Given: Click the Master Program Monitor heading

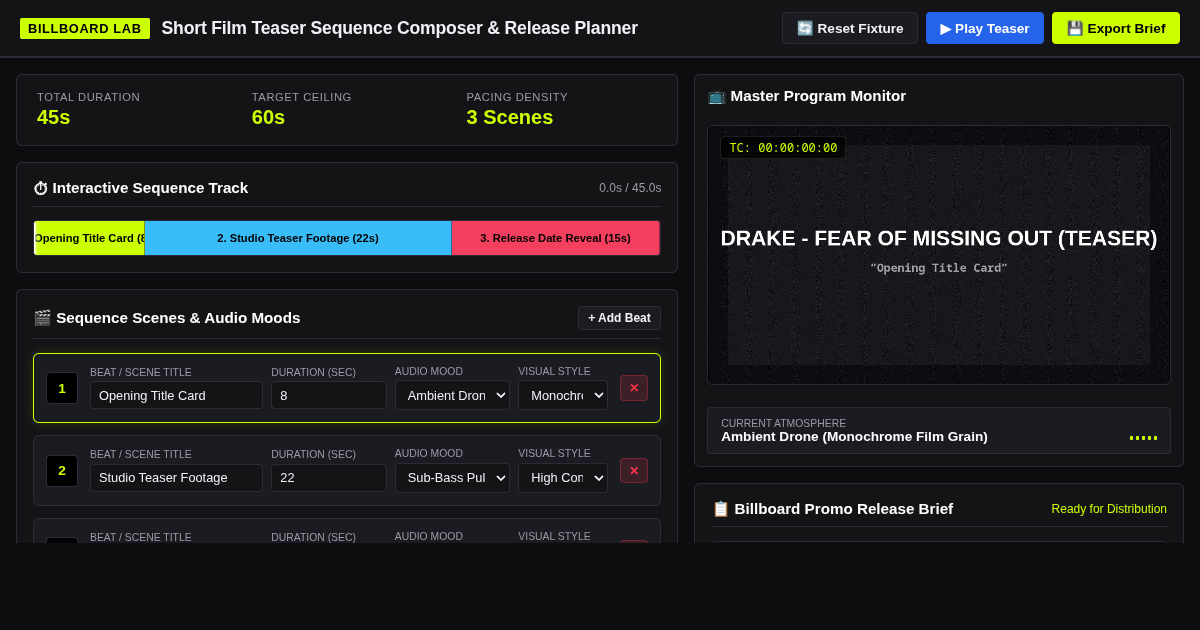Looking at the screenshot, I should coord(807,96).
